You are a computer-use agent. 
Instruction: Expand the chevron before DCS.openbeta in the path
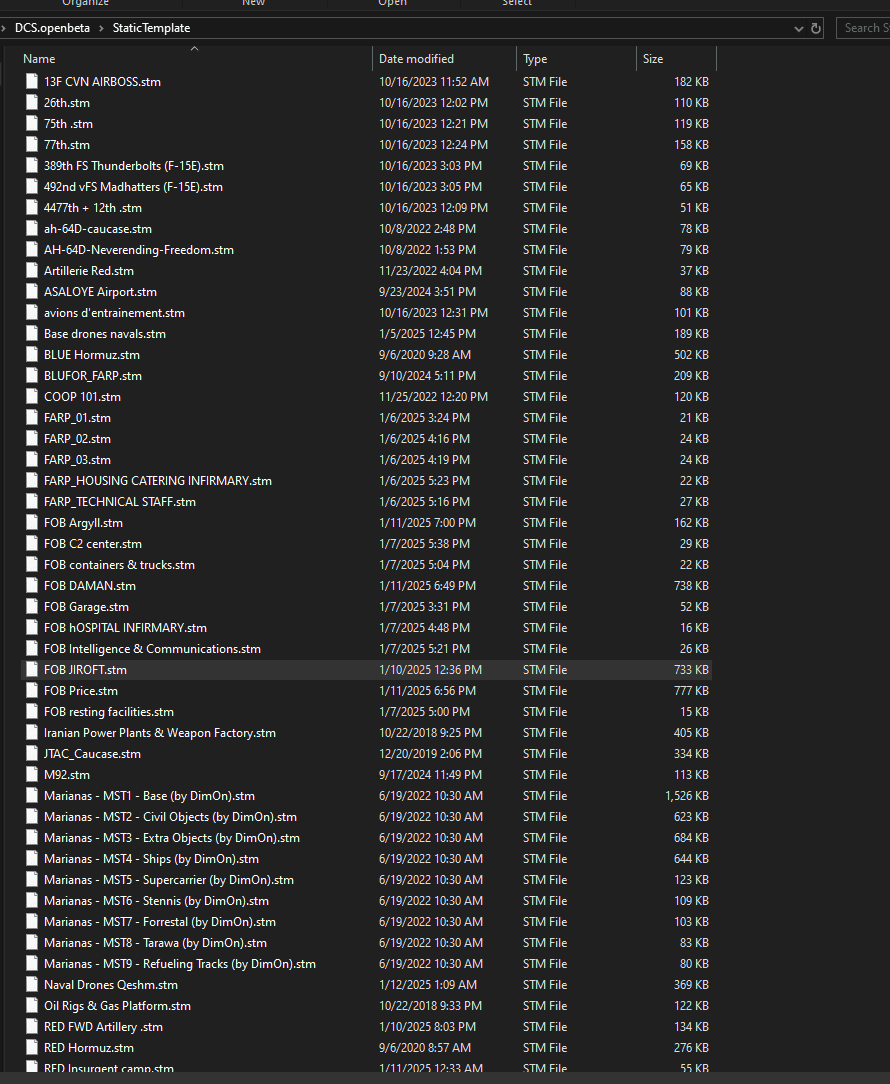pos(3,28)
